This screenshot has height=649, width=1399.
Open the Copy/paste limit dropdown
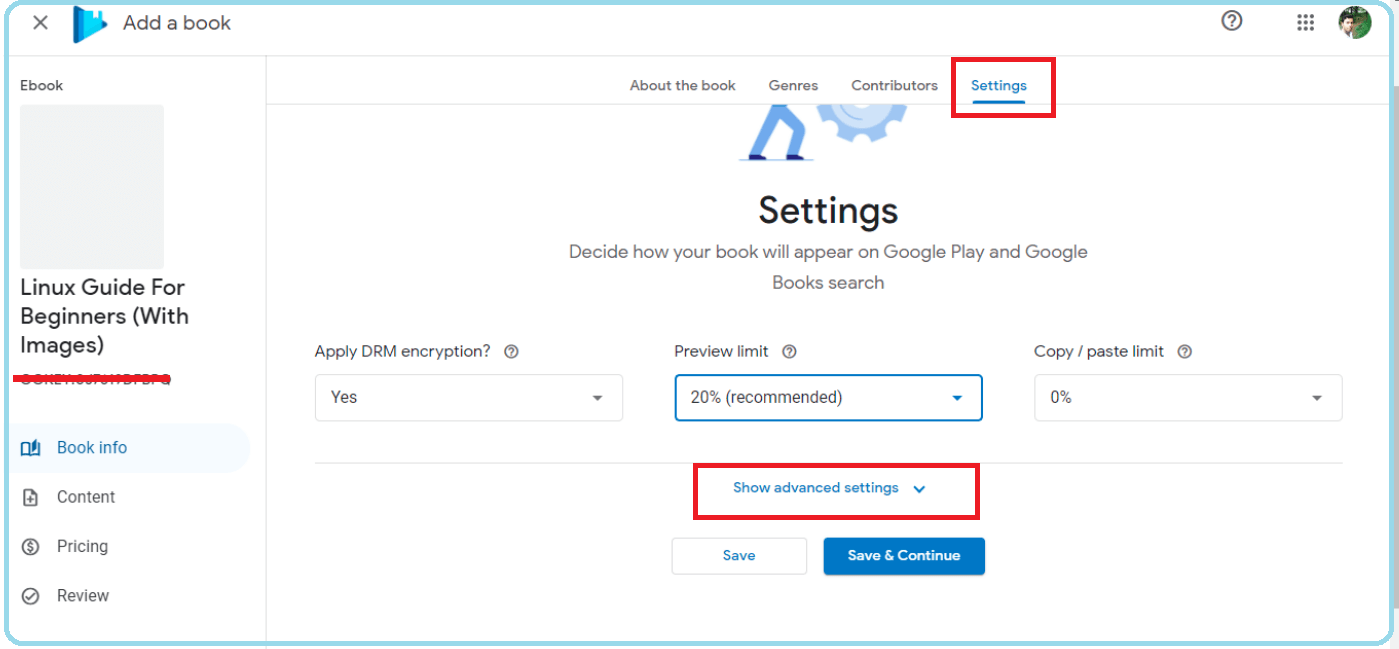point(1188,397)
